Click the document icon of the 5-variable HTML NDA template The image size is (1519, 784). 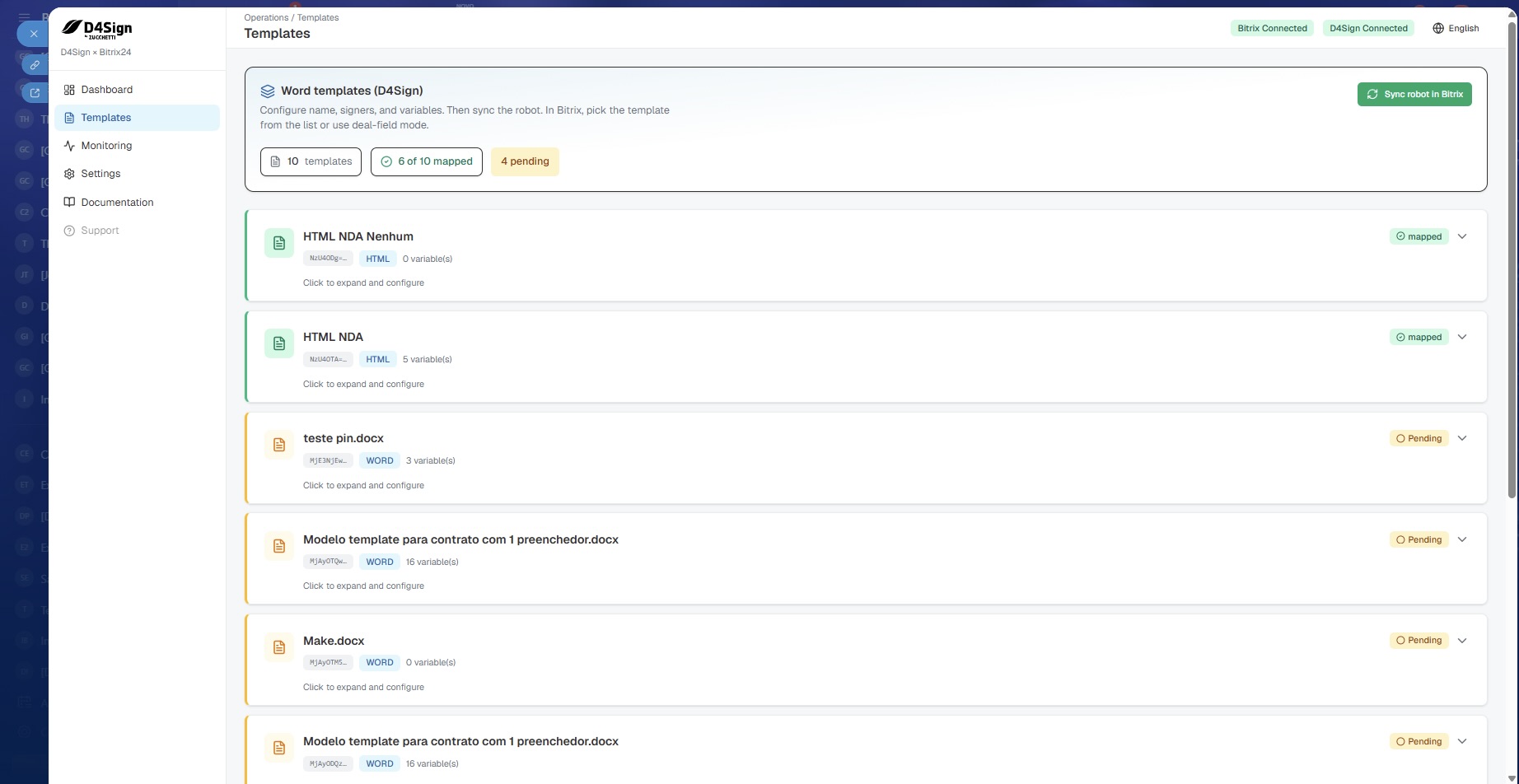pyautogui.click(x=279, y=343)
